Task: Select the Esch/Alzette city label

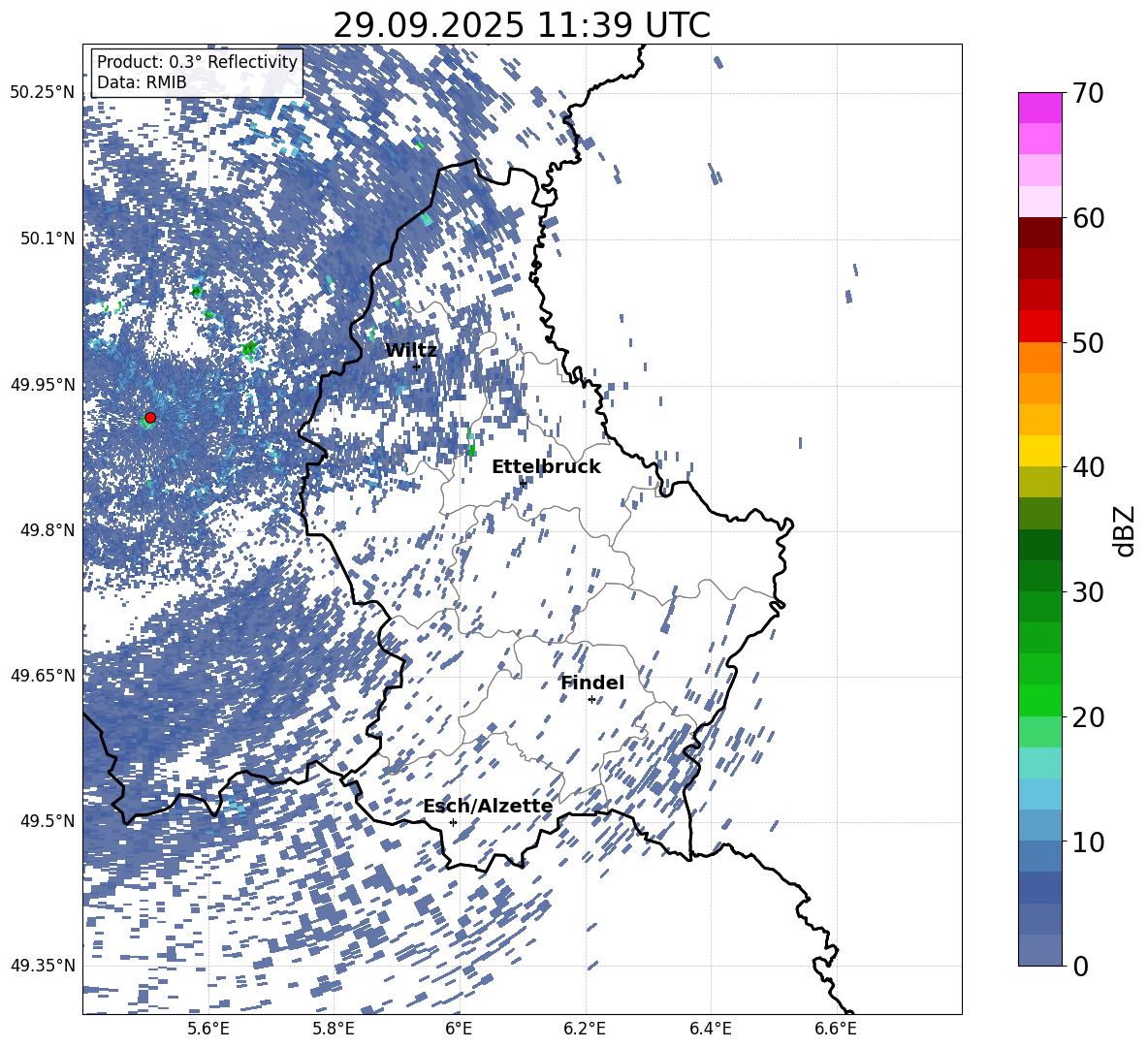Action: [488, 807]
